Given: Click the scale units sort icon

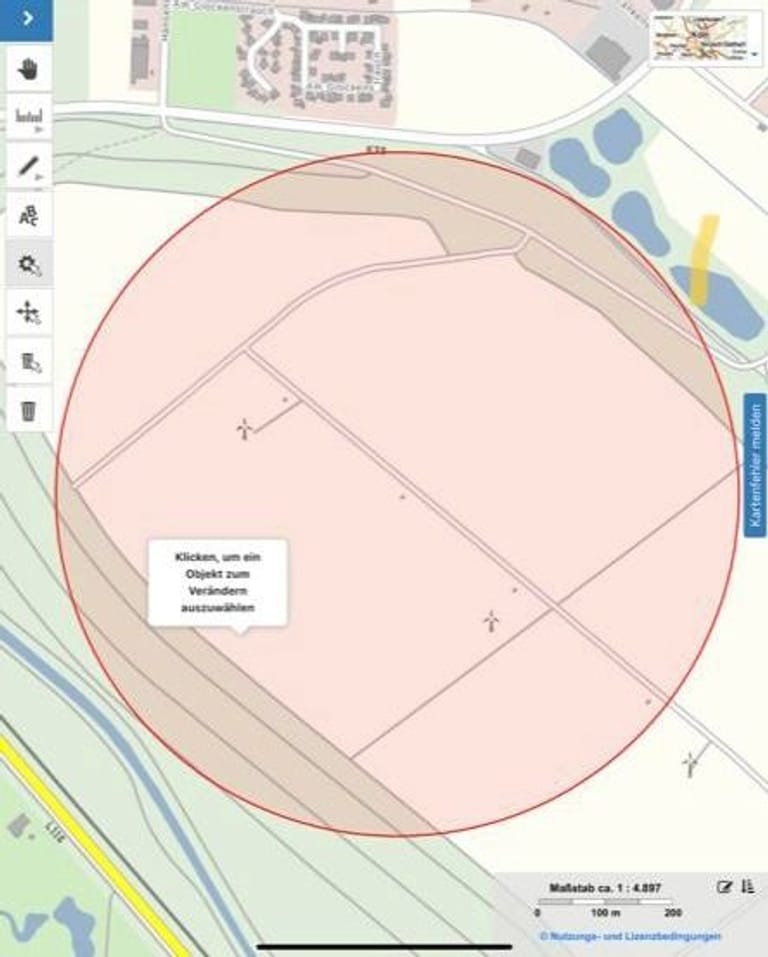Looking at the screenshot, I should point(748,887).
